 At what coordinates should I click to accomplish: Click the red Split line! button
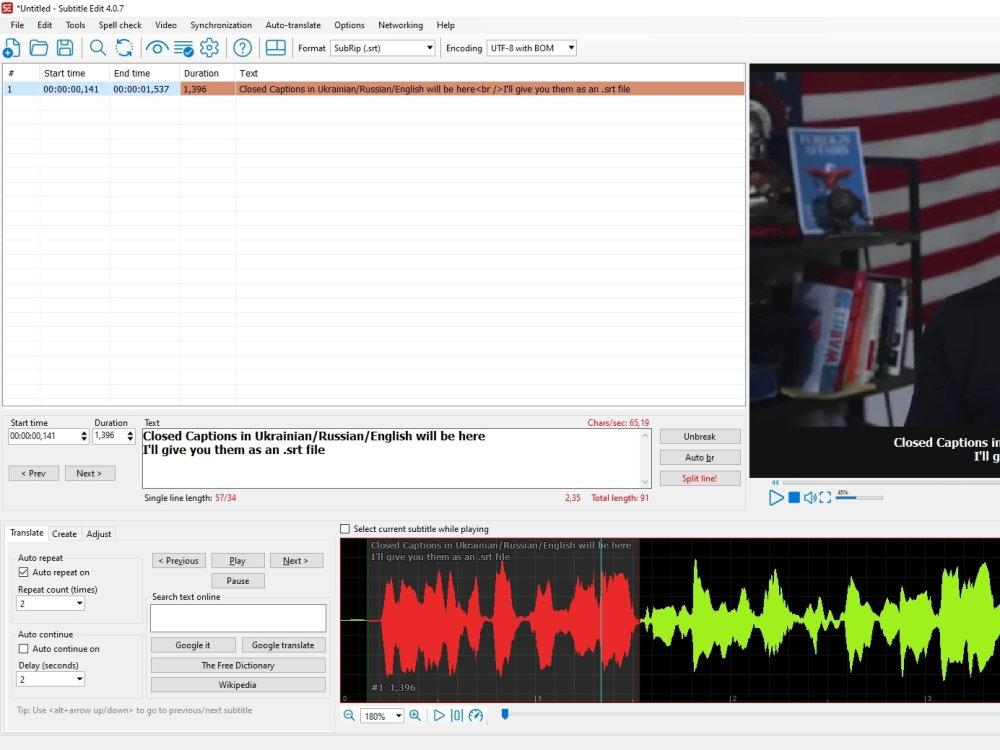tap(700, 478)
